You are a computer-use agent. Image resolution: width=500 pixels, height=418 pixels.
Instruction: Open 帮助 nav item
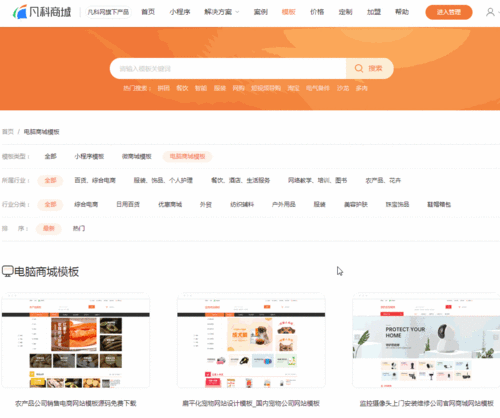402,12
